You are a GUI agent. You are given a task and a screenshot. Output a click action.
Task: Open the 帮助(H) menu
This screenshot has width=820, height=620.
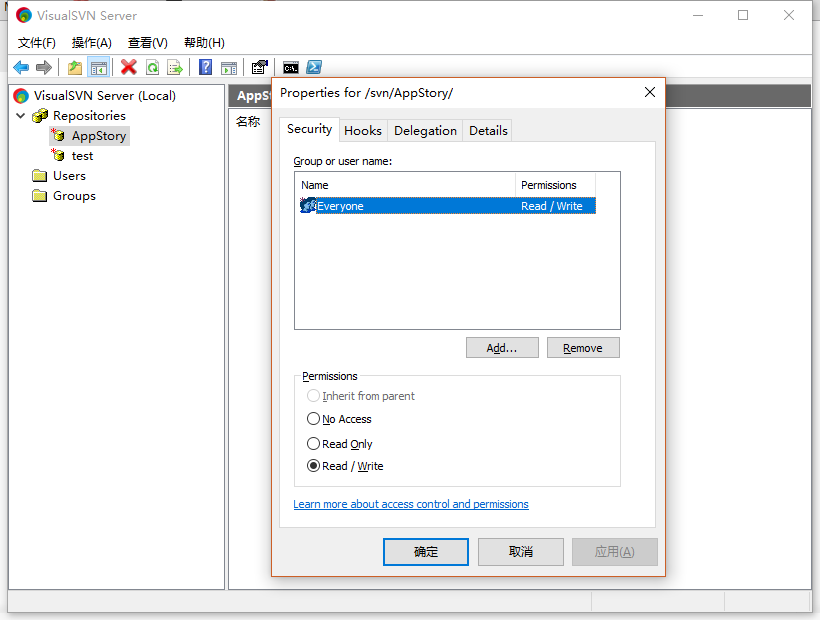204,42
